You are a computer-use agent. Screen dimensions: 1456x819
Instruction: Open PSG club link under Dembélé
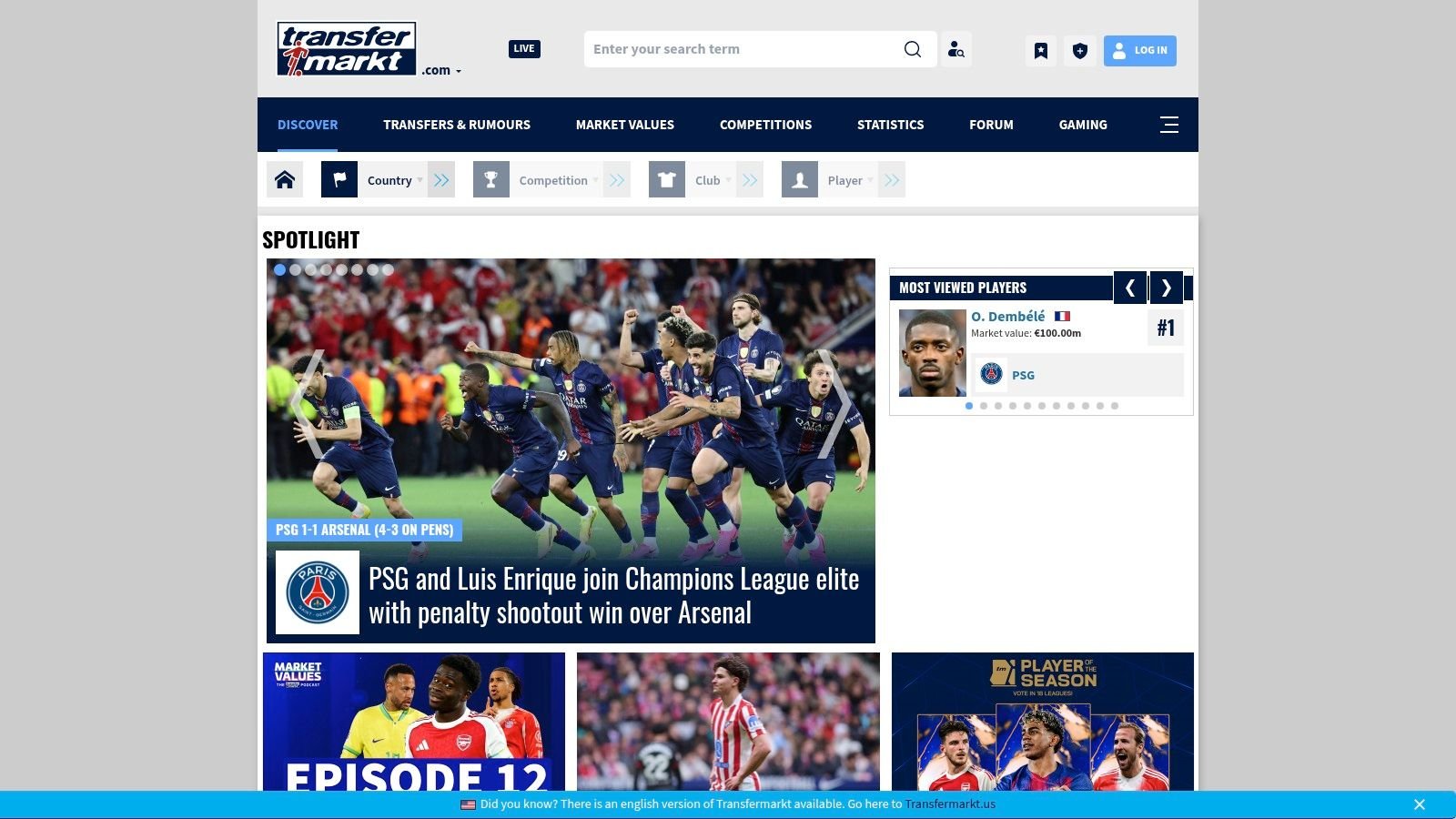[1023, 375]
